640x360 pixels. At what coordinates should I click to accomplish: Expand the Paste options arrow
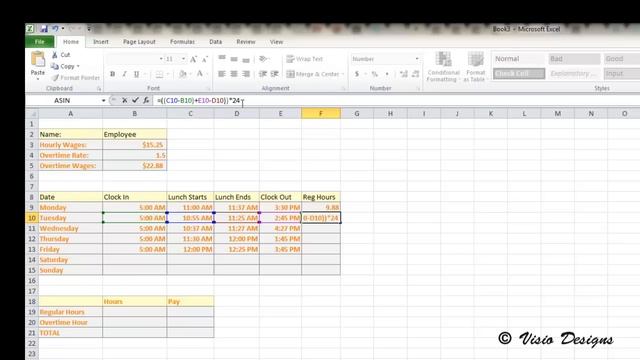[x=38, y=79]
